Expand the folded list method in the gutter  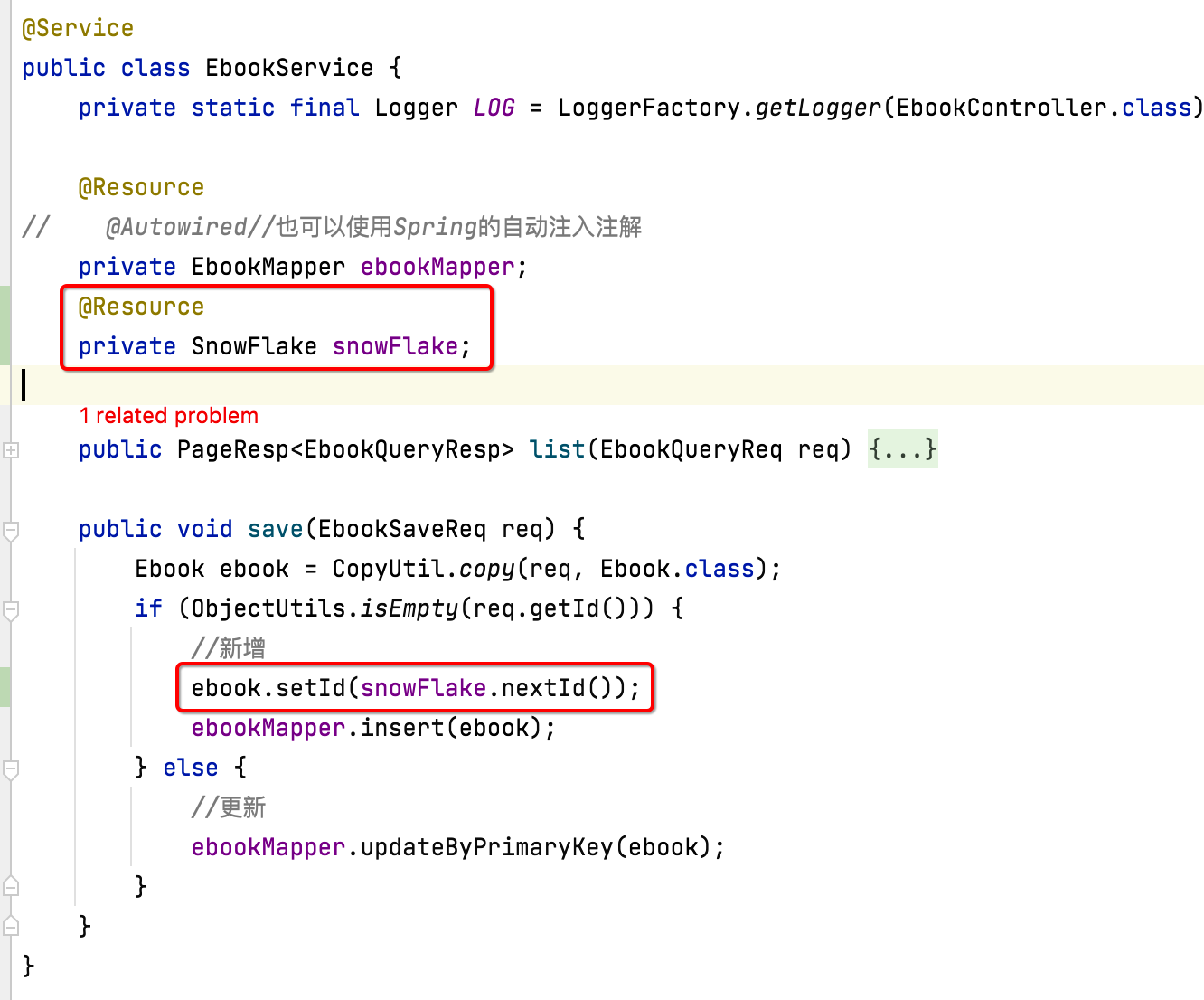(x=11, y=449)
